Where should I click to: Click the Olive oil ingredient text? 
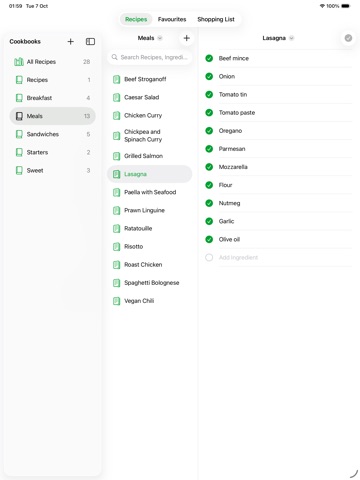229,239
